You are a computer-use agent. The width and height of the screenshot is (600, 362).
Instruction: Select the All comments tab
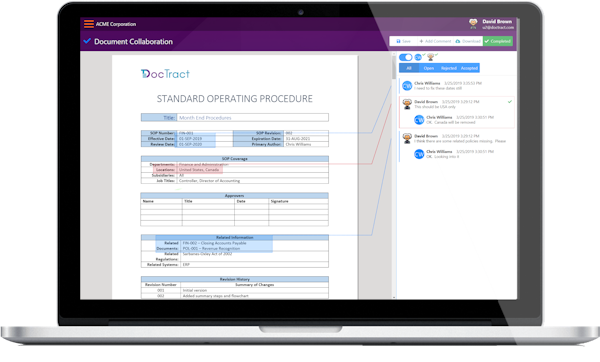tap(409, 68)
